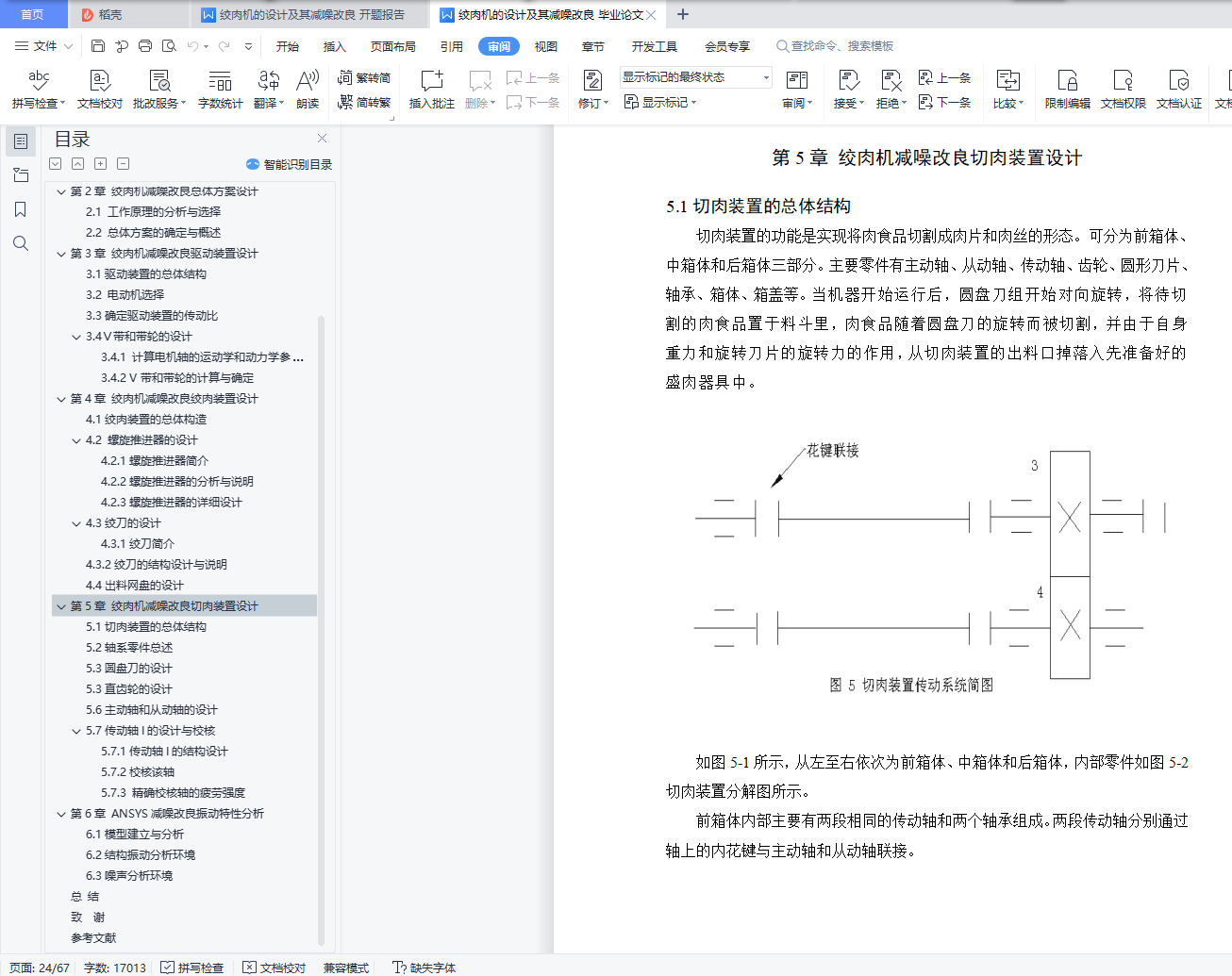Click 拼写检查 in the status bar
Viewport: 1232px width, 976px height.
point(192,968)
